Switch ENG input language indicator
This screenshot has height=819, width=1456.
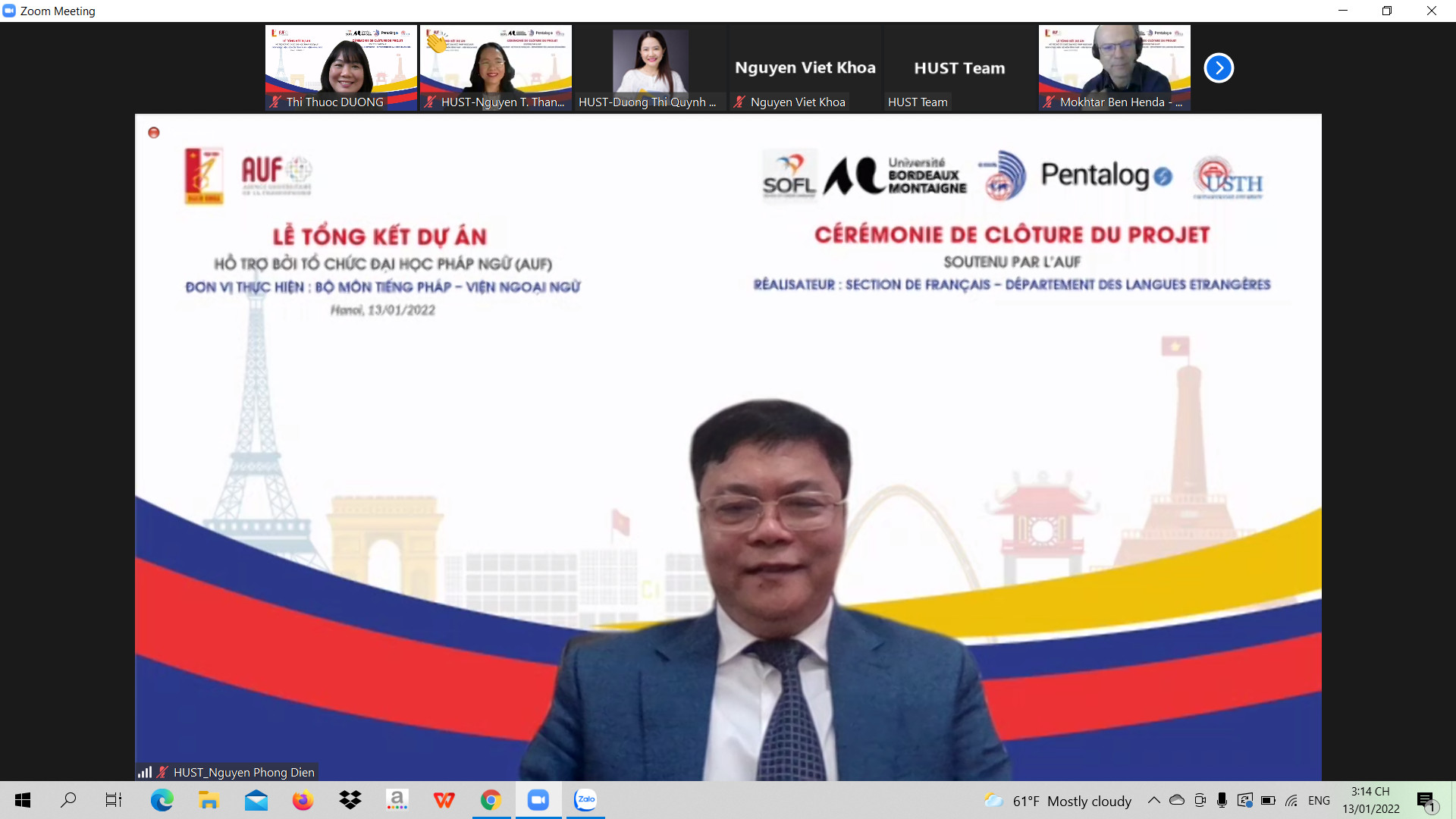coord(1319,800)
